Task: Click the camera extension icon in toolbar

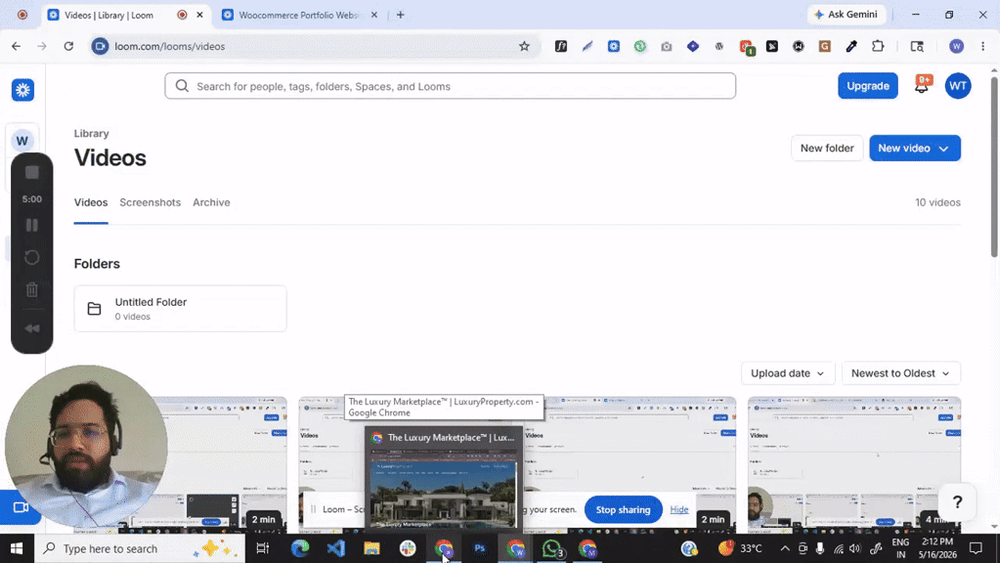Action: 666,46
